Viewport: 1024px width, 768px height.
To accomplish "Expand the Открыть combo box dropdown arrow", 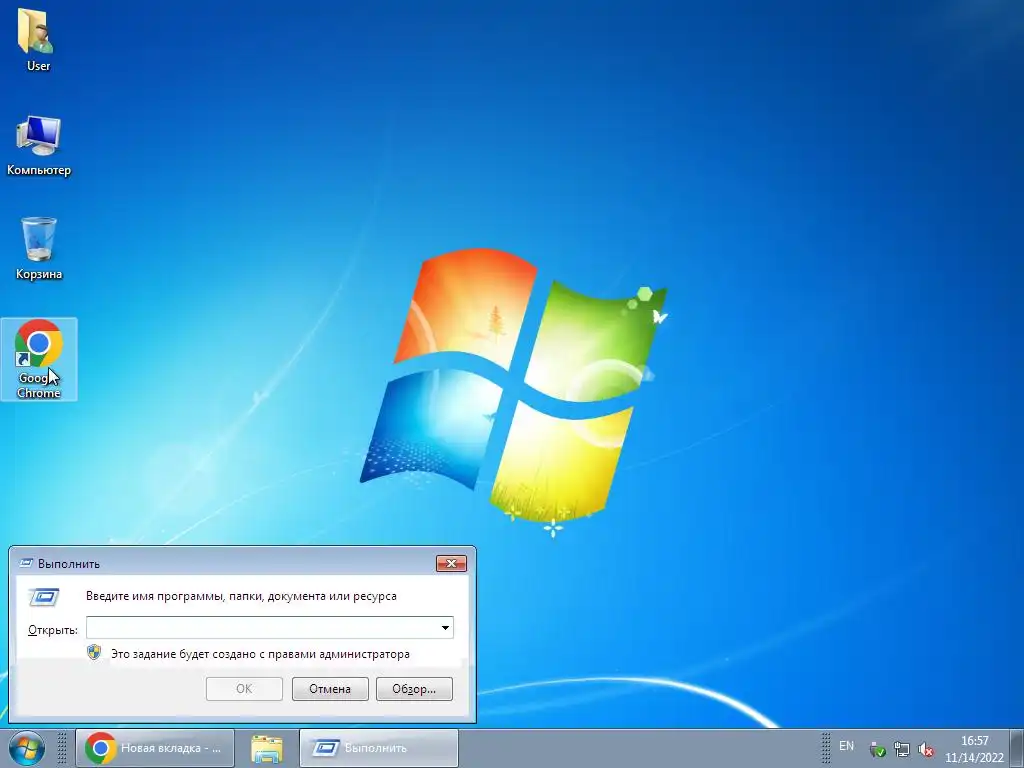I will point(445,628).
